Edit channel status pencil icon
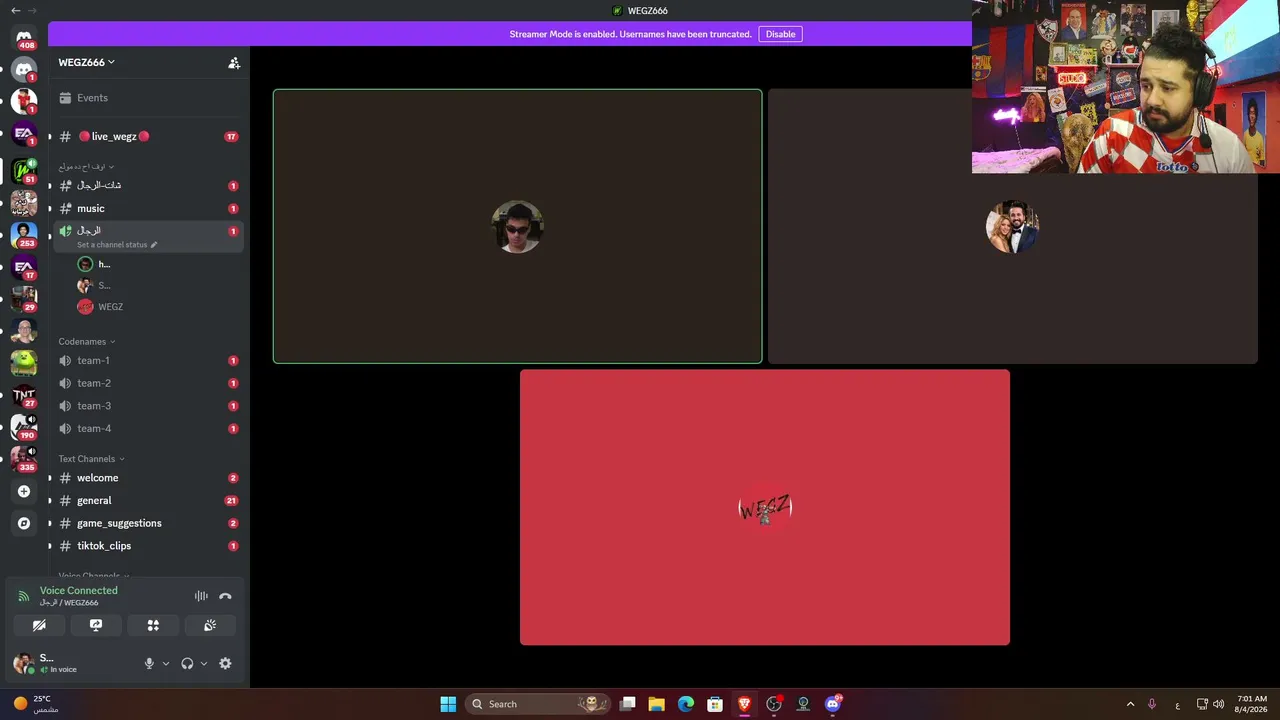 (x=154, y=245)
